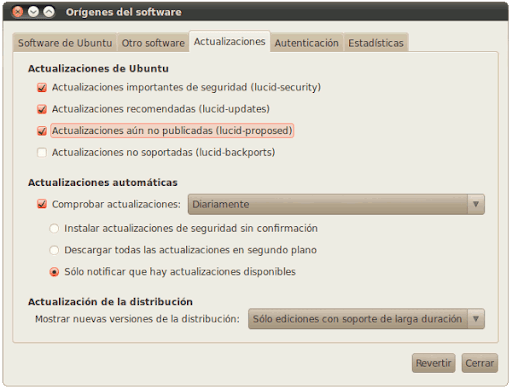Go to the Autenticación tab
Image resolution: width=512 pixels, height=389 pixels.
pyautogui.click(x=307, y=43)
